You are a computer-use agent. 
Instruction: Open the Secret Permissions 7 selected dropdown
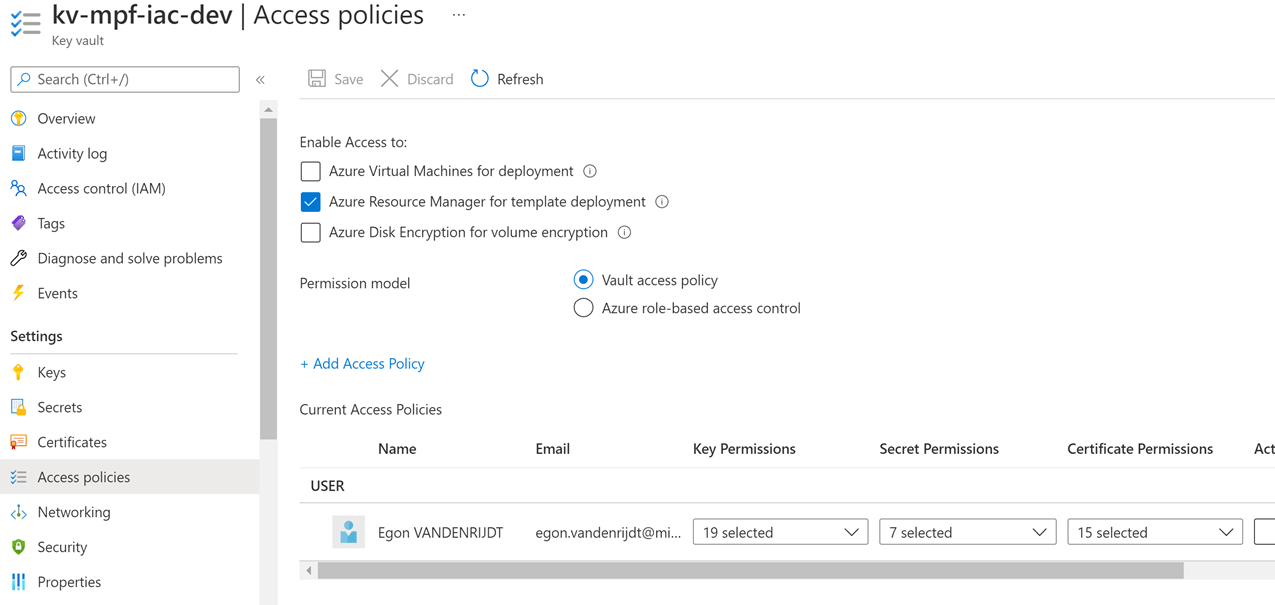click(x=967, y=533)
